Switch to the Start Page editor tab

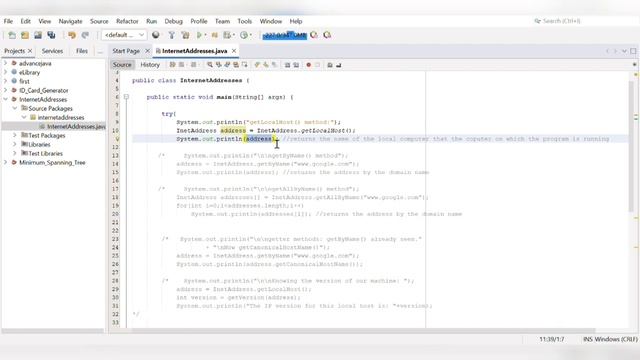tap(126, 51)
